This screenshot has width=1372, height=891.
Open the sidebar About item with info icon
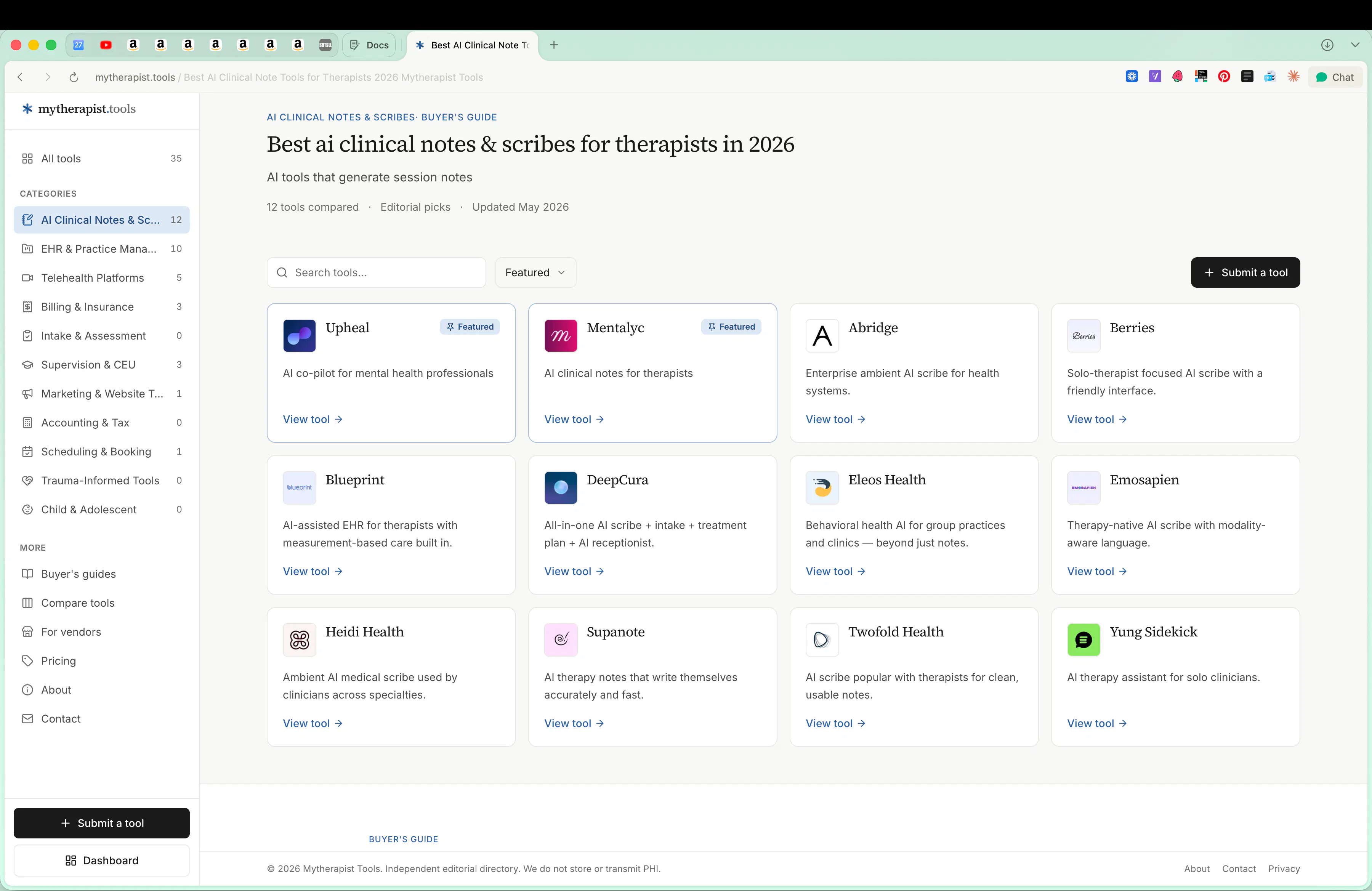click(101, 690)
